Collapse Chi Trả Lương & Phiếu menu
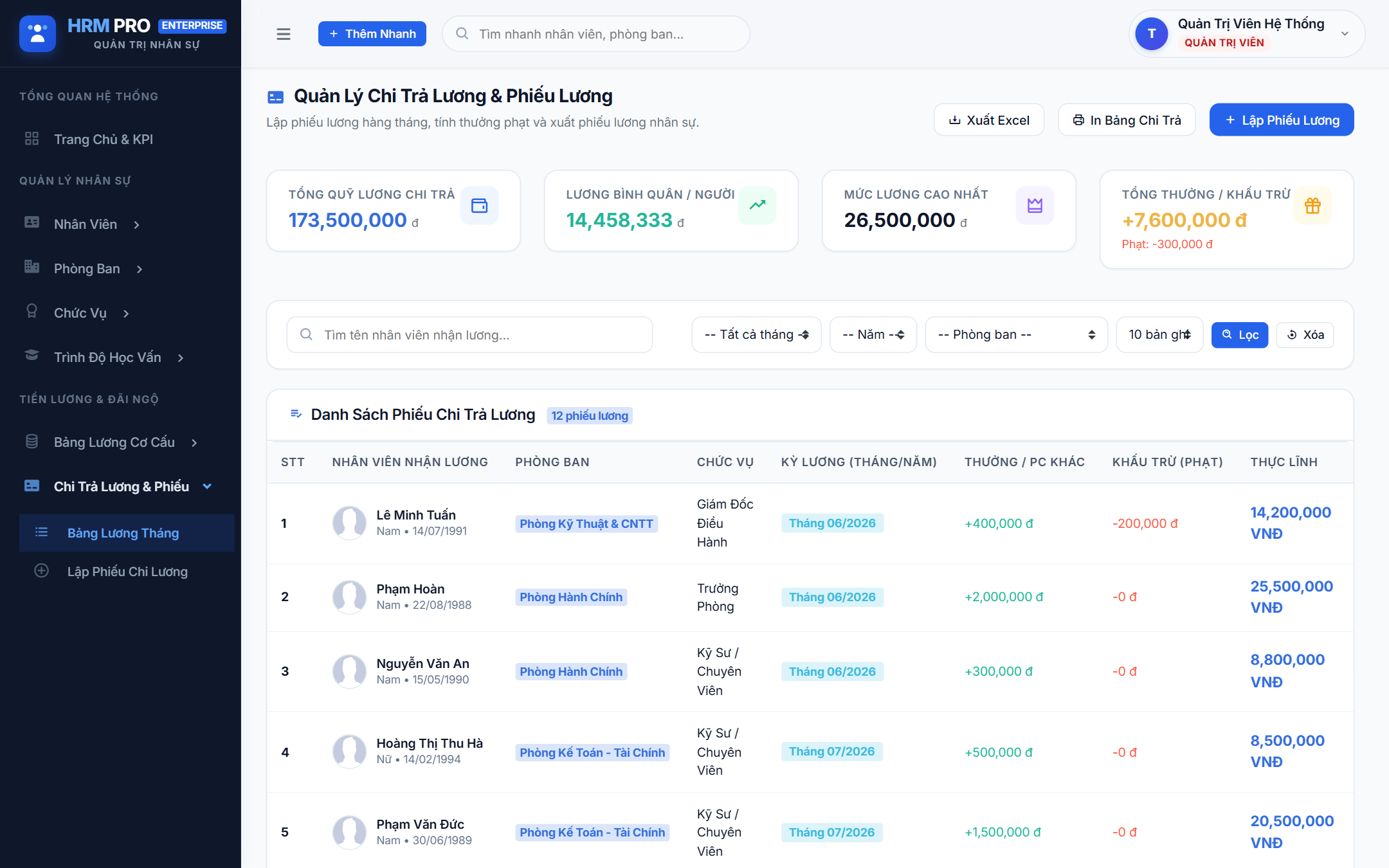This screenshot has width=1389, height=868. click(x=127, y=487)
